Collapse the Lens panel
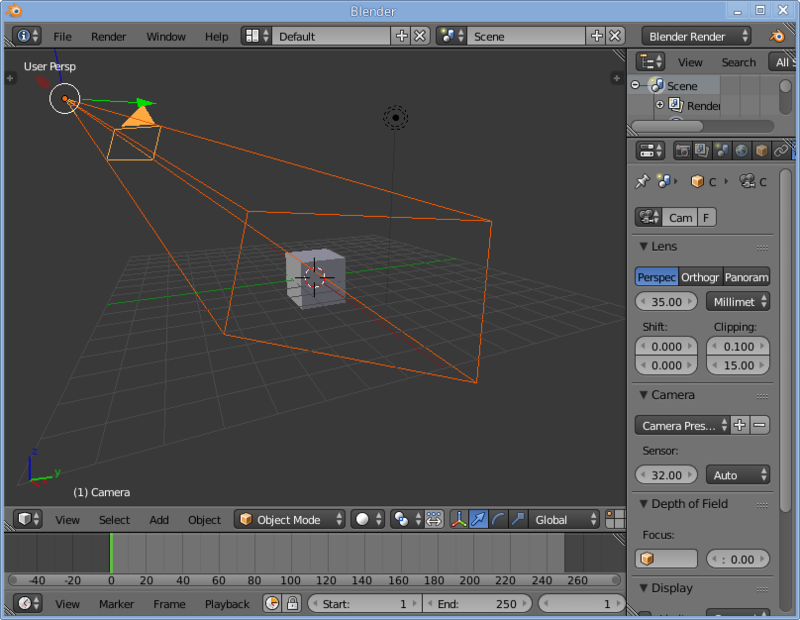This screenshot has width=800, height=620. click(644, 246)
